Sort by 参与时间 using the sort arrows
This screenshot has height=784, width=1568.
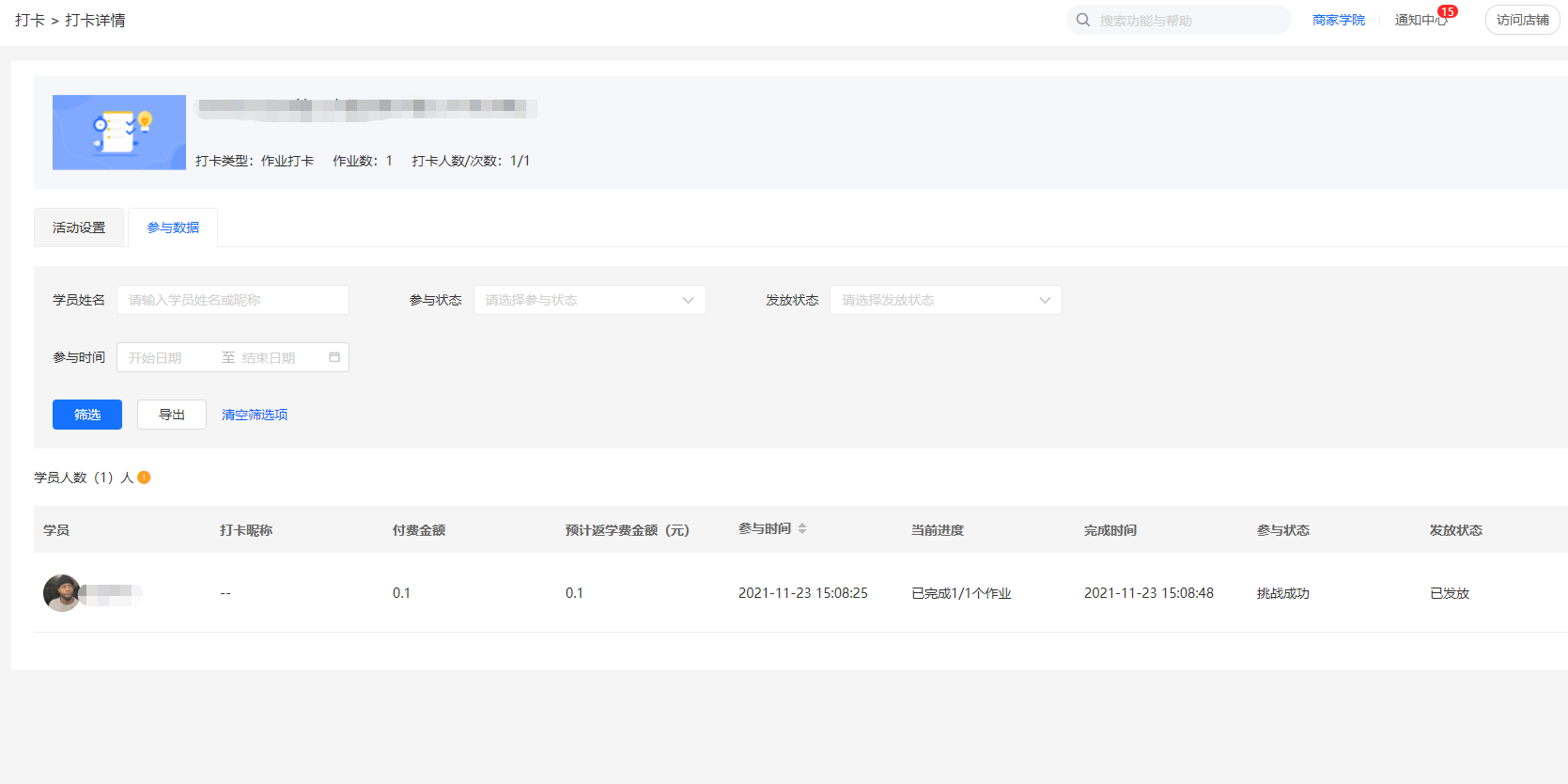click(x=802, y=529)
